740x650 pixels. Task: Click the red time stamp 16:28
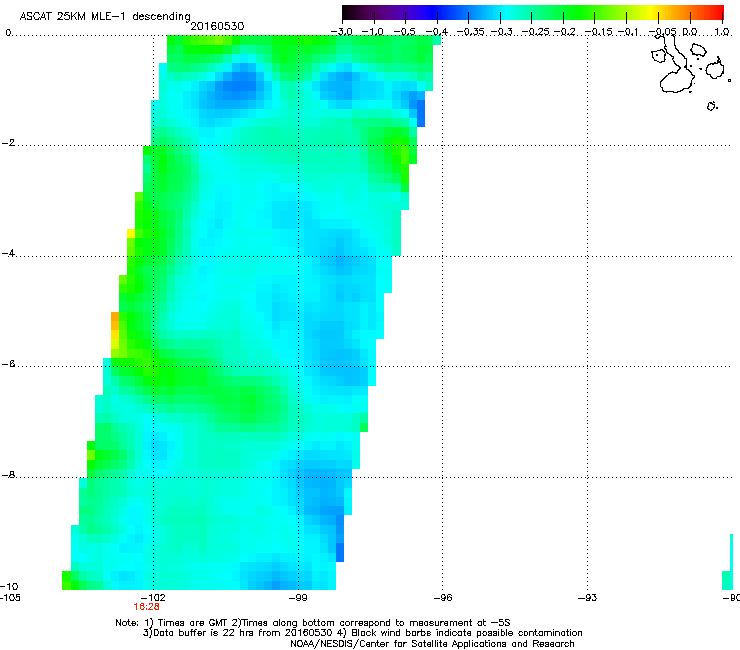coord(146,607)
